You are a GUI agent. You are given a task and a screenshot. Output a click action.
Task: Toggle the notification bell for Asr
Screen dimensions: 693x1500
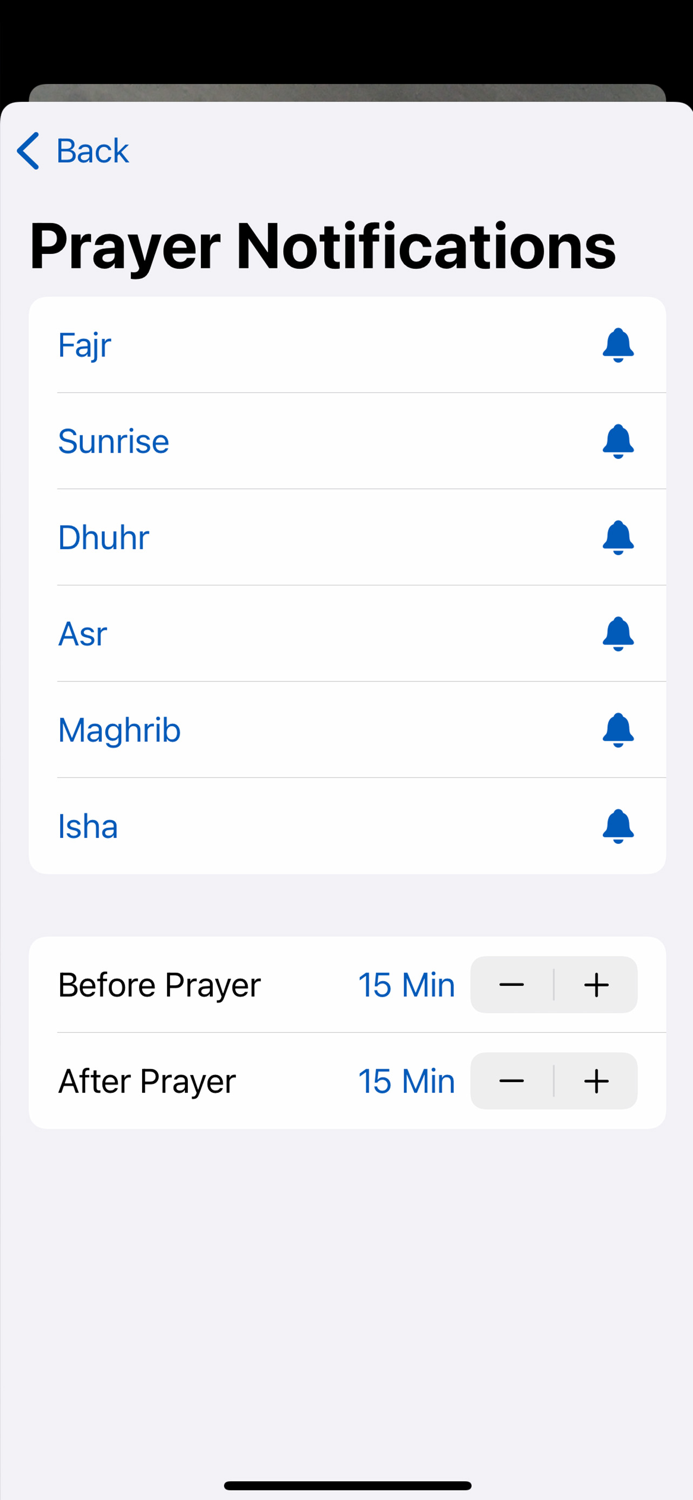(617, 633)
